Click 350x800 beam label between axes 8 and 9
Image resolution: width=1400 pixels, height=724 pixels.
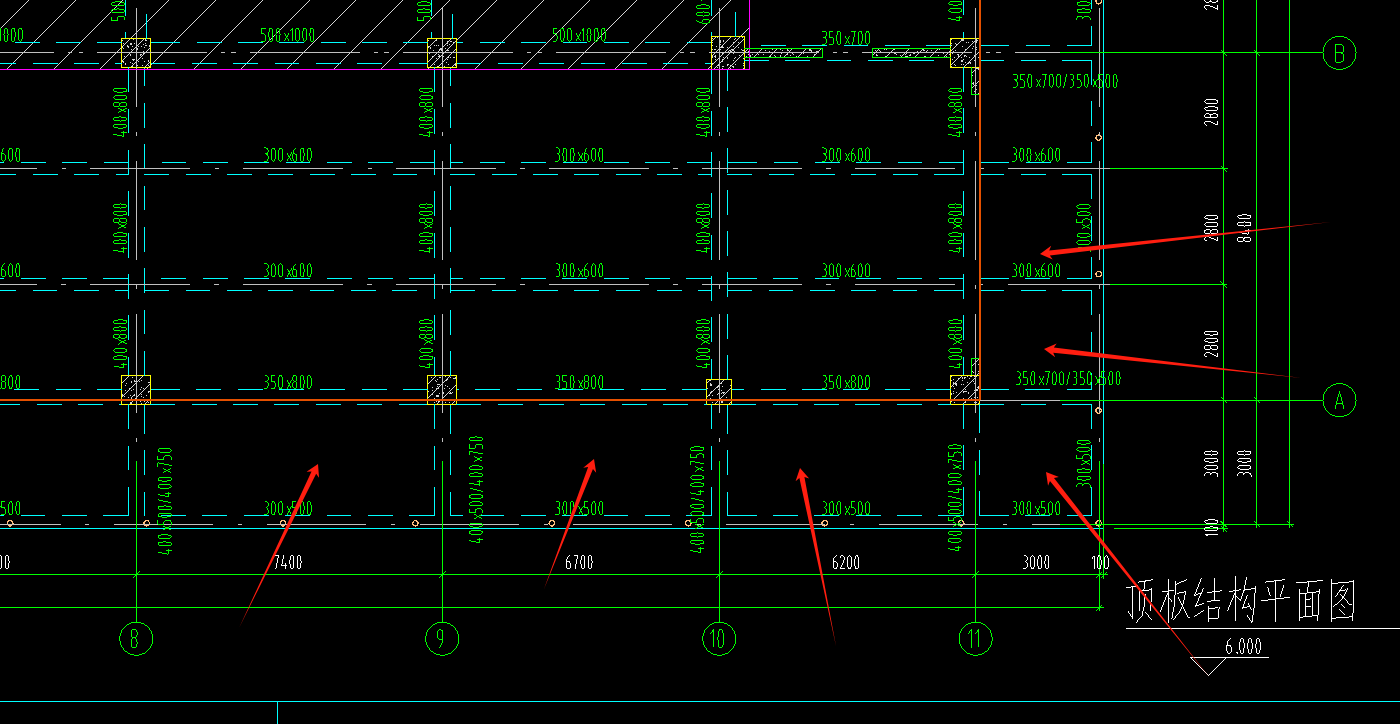pyautogui.click(x=288, y=382)
